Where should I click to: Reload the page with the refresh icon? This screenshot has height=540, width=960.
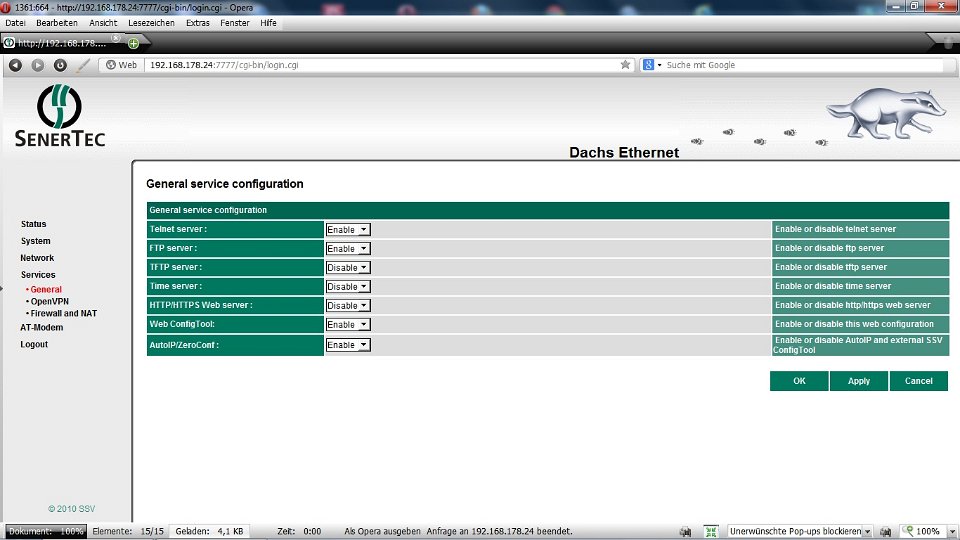coord(60,65)
